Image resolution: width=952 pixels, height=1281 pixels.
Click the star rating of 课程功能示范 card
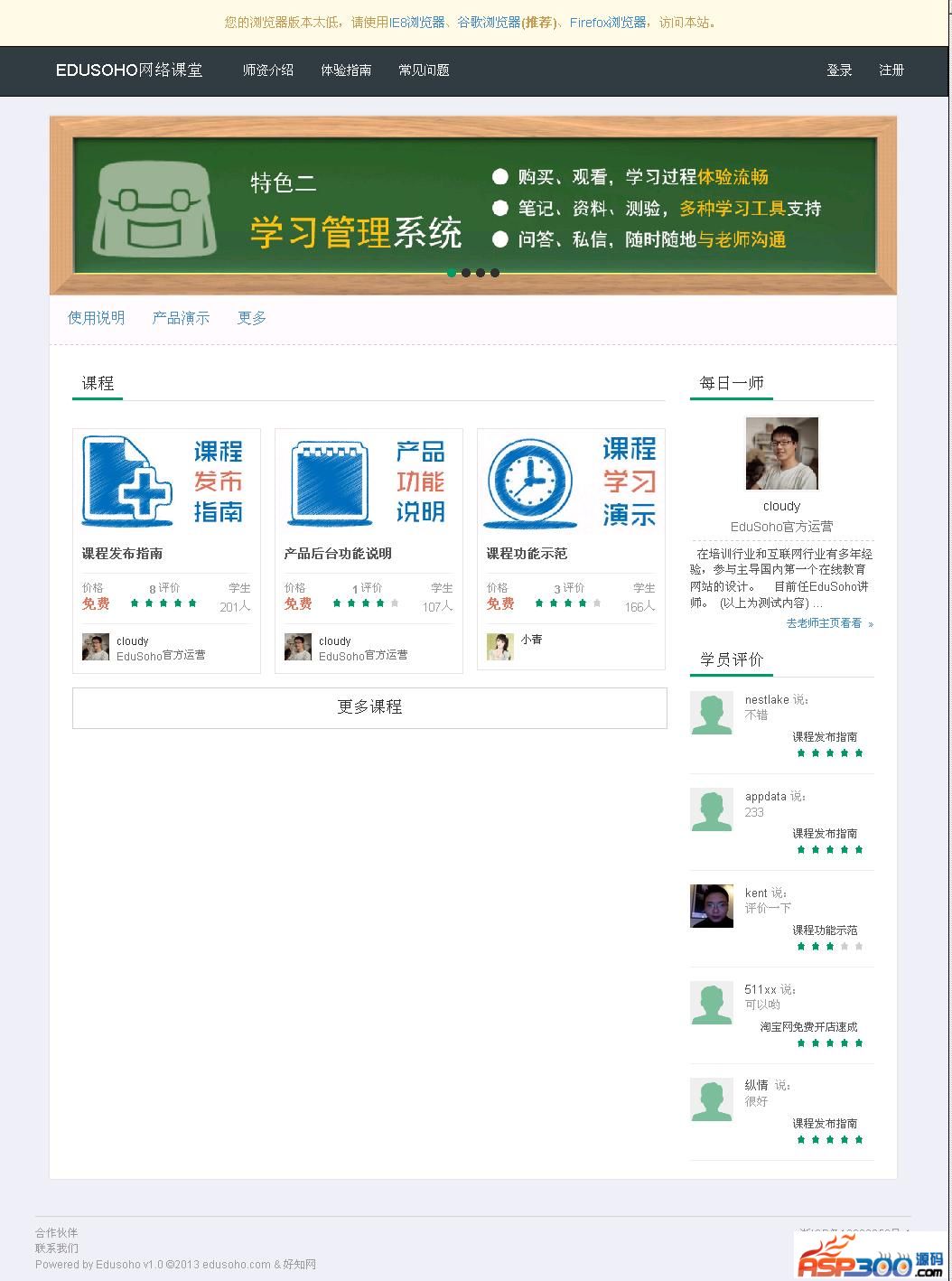click(x=568, y=603)
